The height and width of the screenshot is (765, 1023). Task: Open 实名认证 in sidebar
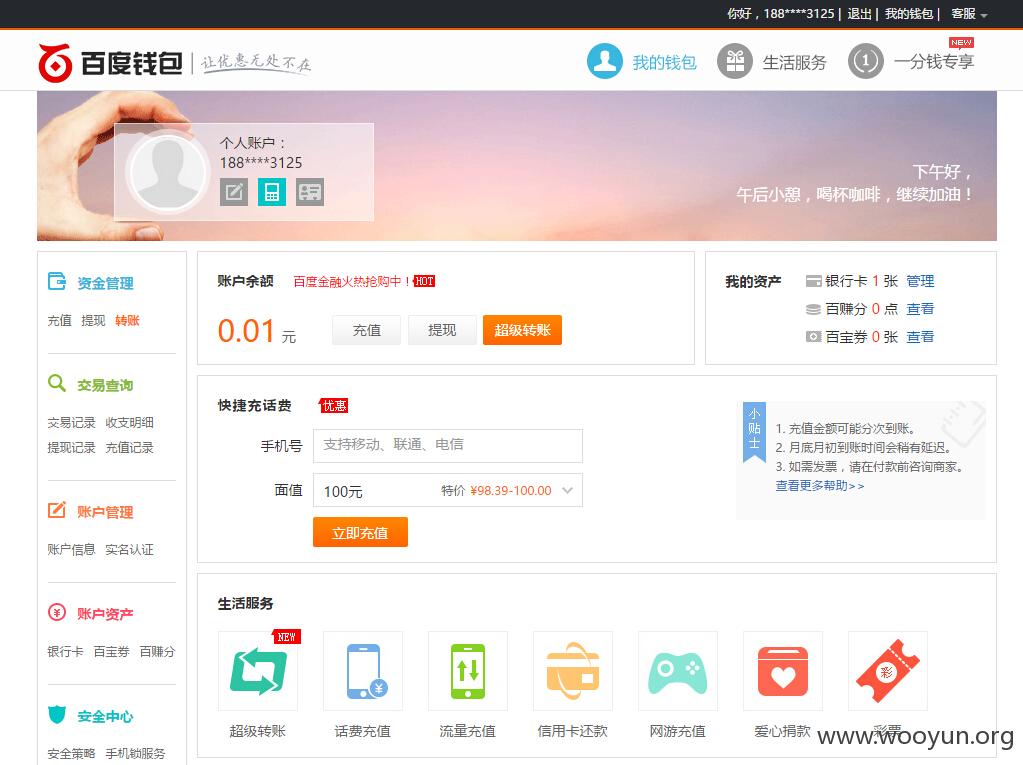pyautogui.click(x=129, y=550)
